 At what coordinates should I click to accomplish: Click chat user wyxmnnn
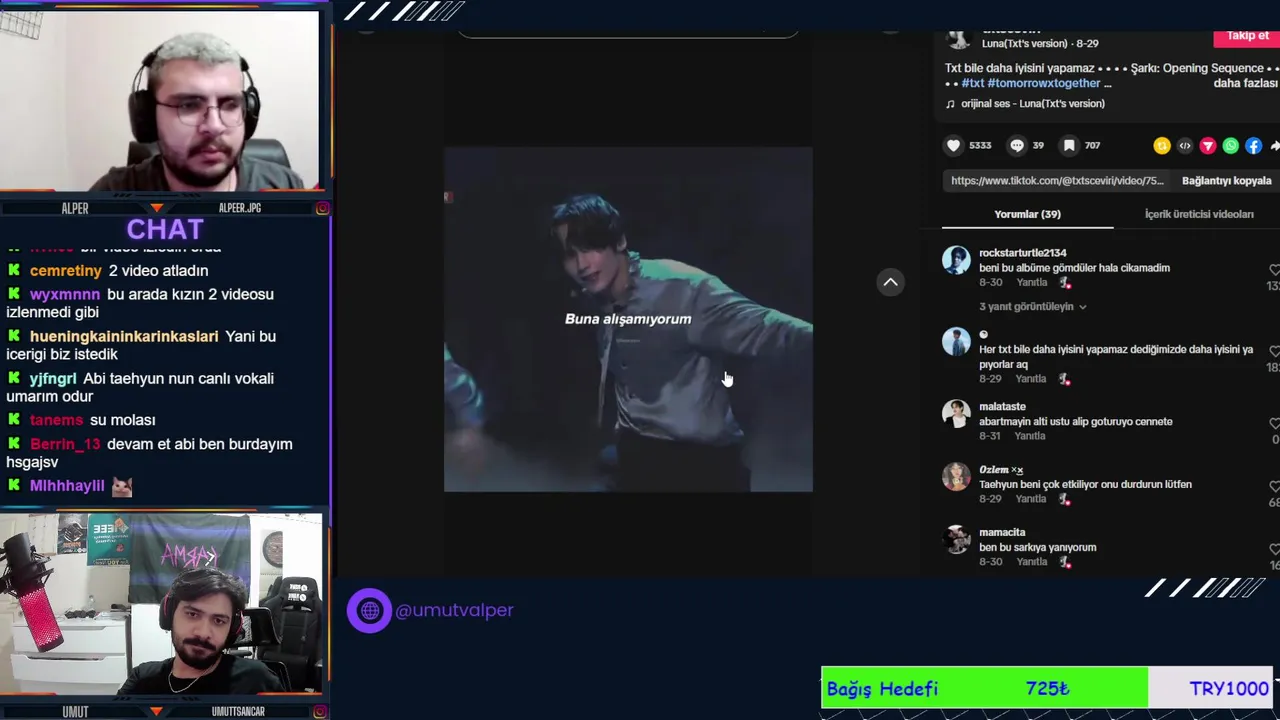click(65, 295)
